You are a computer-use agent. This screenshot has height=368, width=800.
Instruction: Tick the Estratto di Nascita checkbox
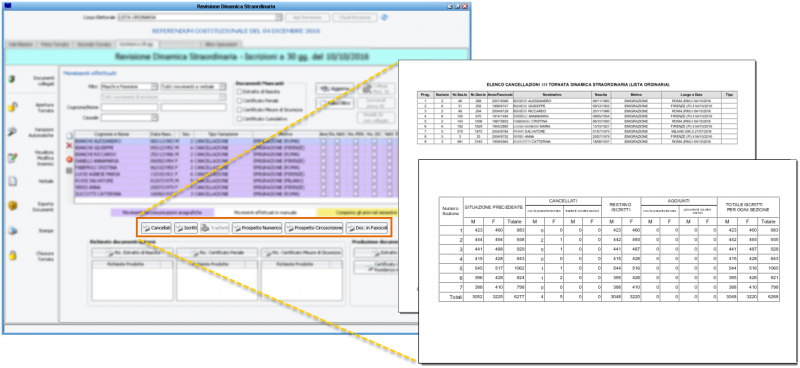coord(239,91)
